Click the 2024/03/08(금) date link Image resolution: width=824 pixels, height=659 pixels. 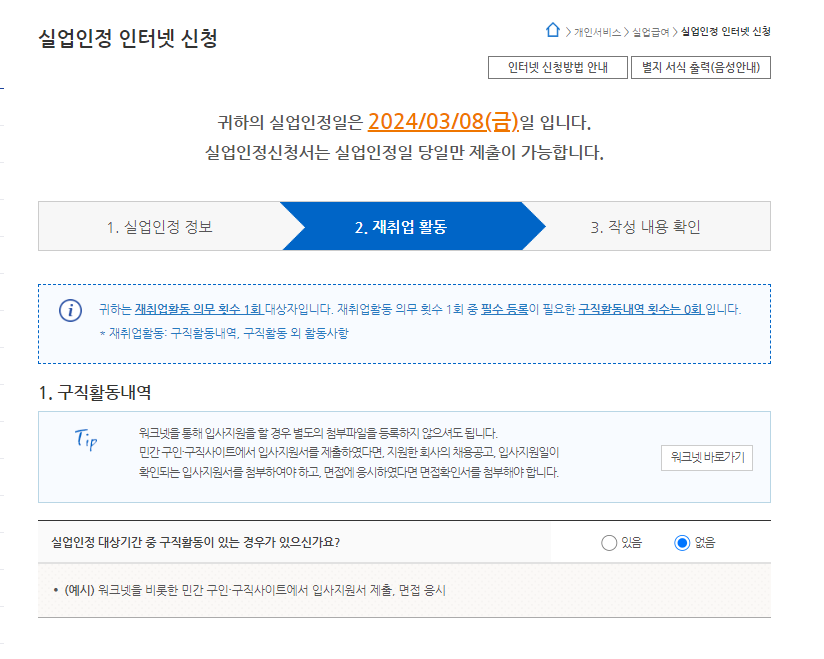[443, 122]
